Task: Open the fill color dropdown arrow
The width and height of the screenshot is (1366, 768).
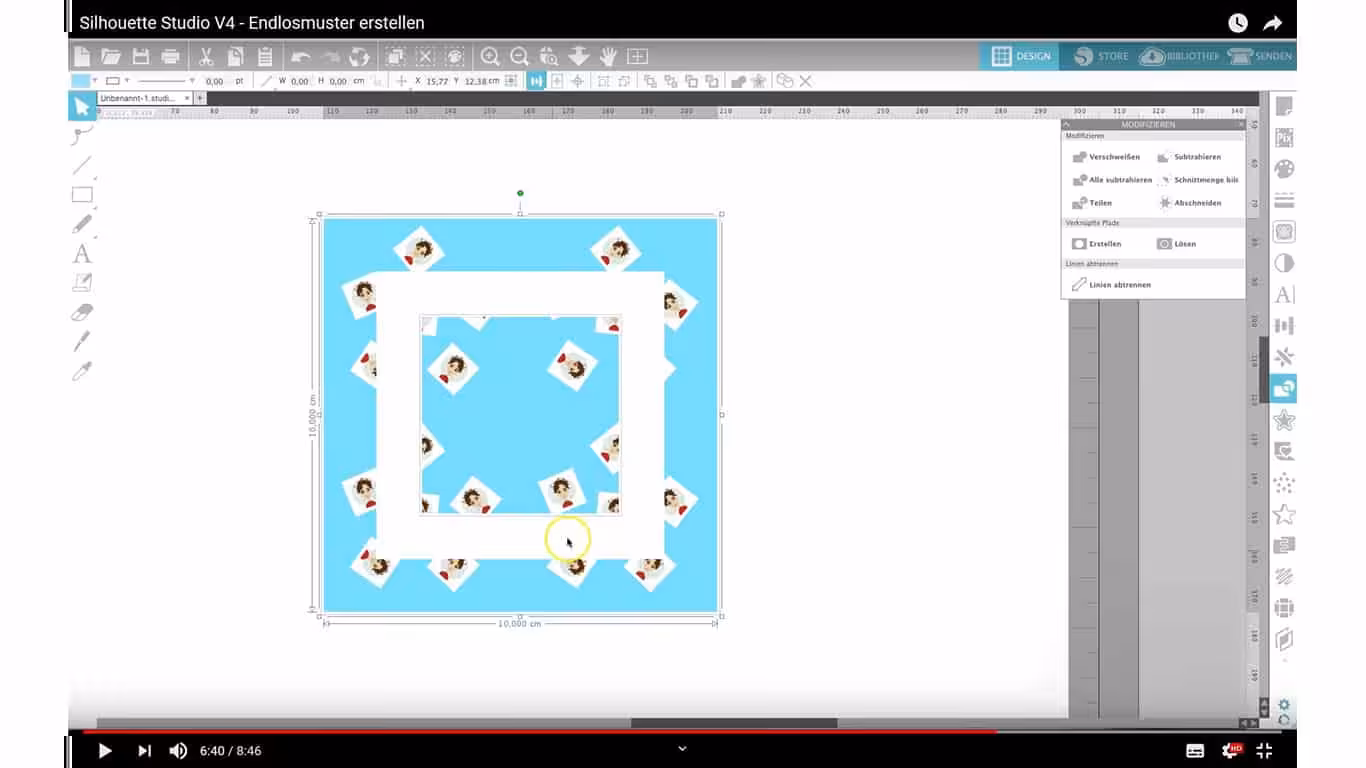Action: (x=95, y=81)
